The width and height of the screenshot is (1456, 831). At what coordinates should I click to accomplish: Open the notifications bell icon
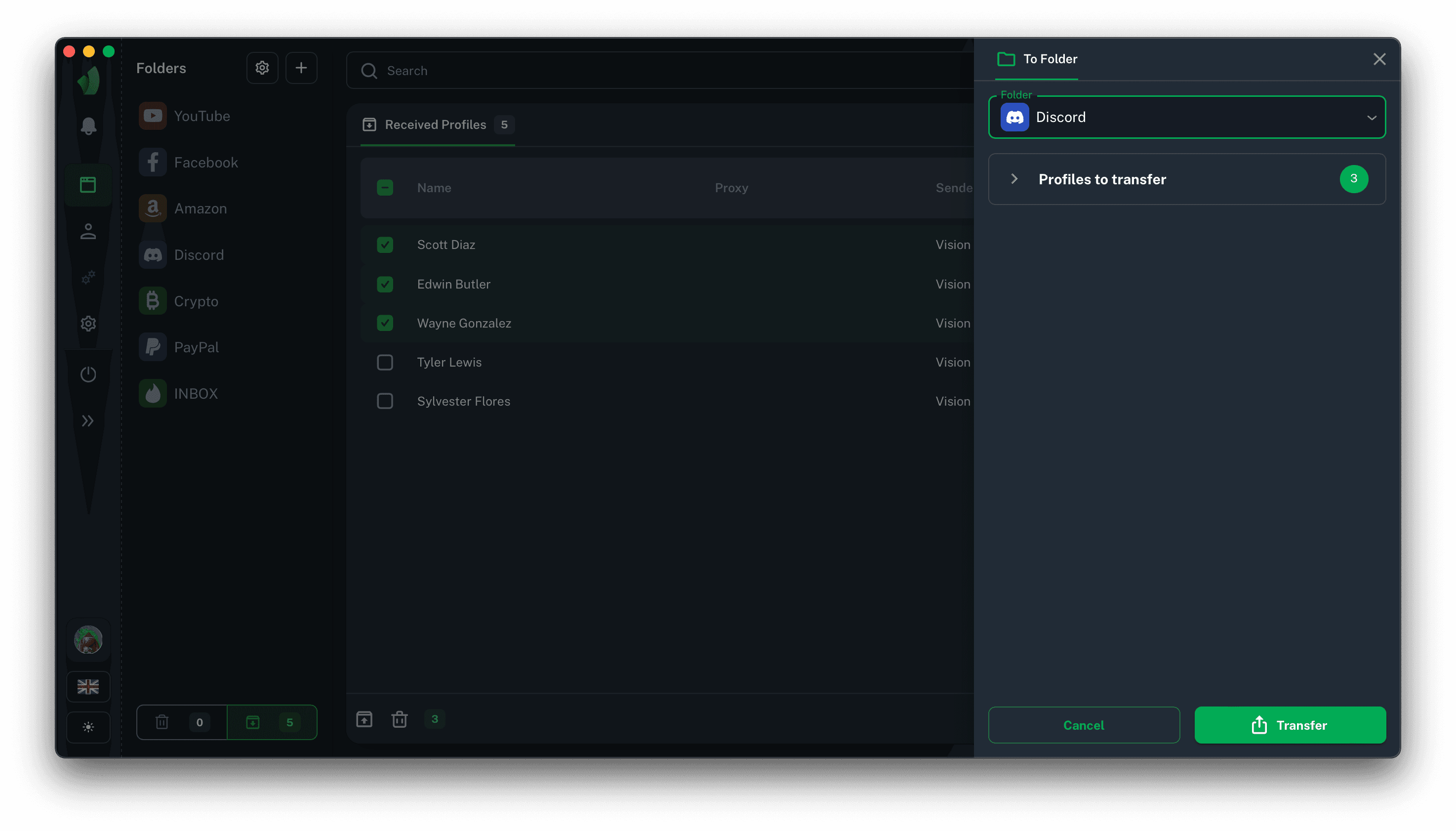point(88,125)
